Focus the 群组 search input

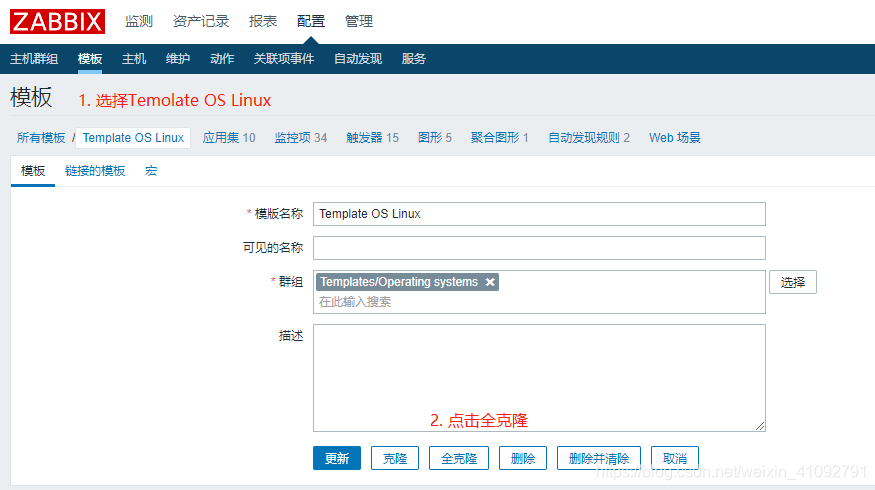click(539, 302)
